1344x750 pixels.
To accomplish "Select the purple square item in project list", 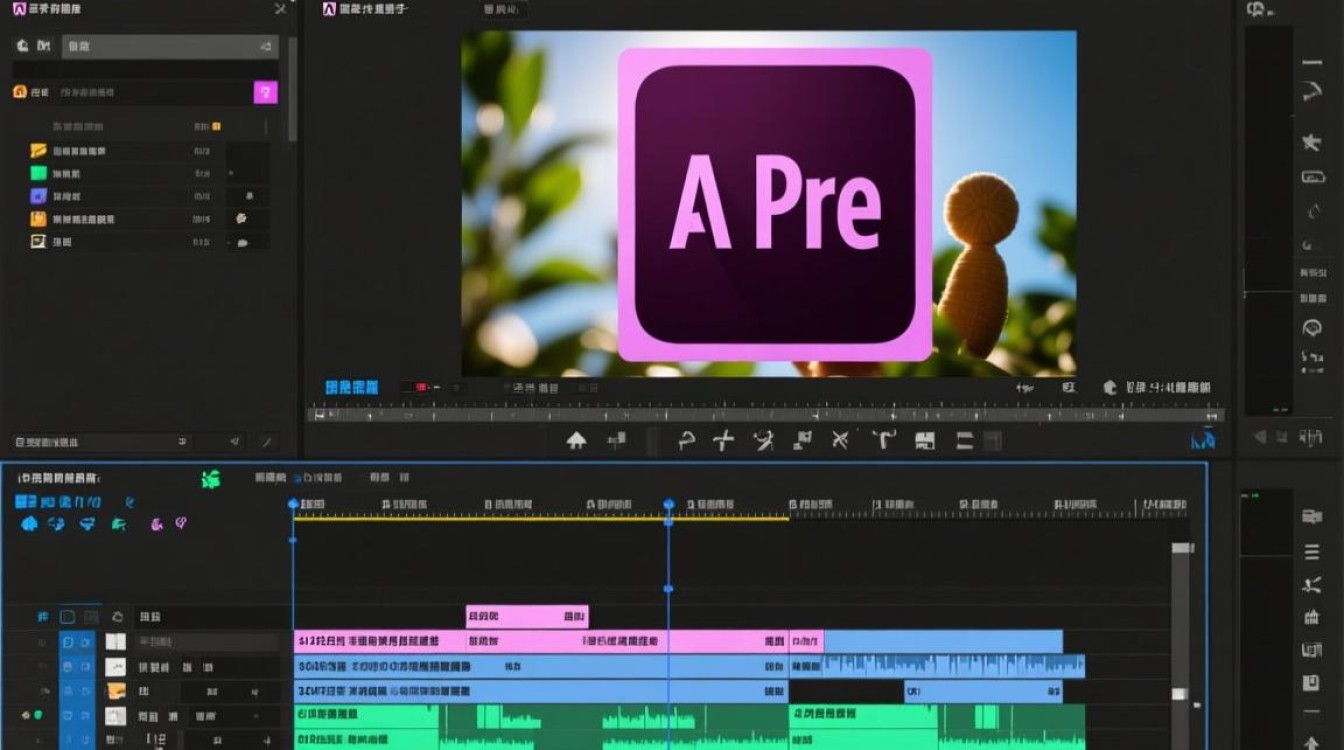I will pyautogui.click(x=39, y=196).
